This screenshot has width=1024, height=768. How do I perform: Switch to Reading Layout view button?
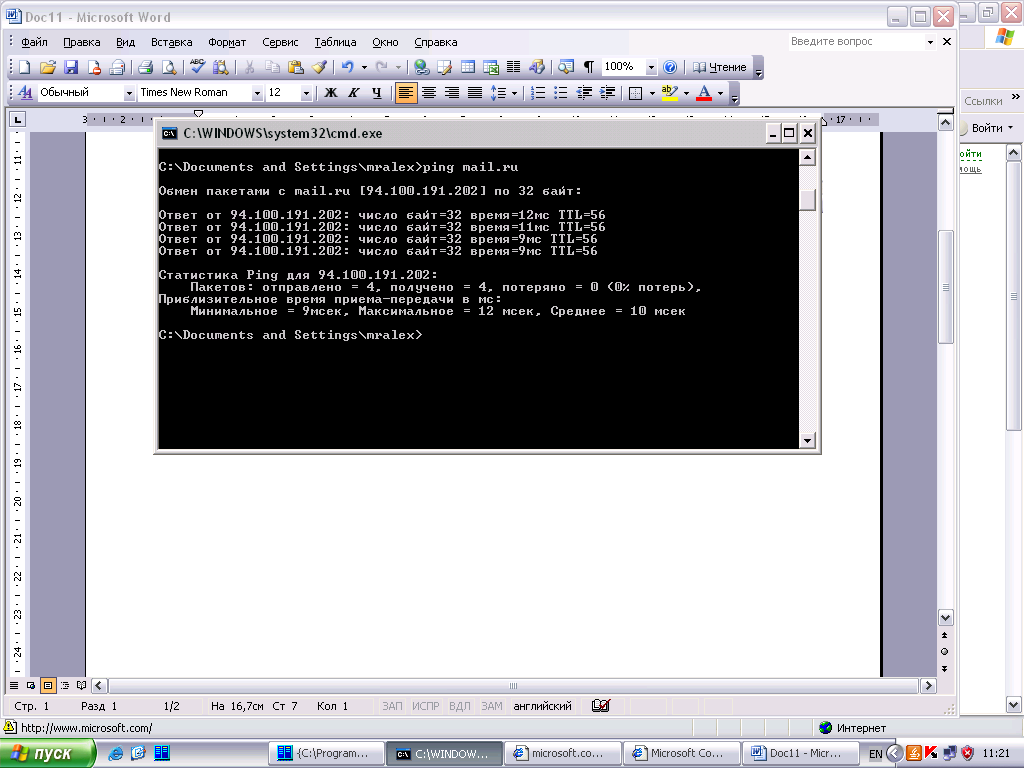click(x=82, y=686)
